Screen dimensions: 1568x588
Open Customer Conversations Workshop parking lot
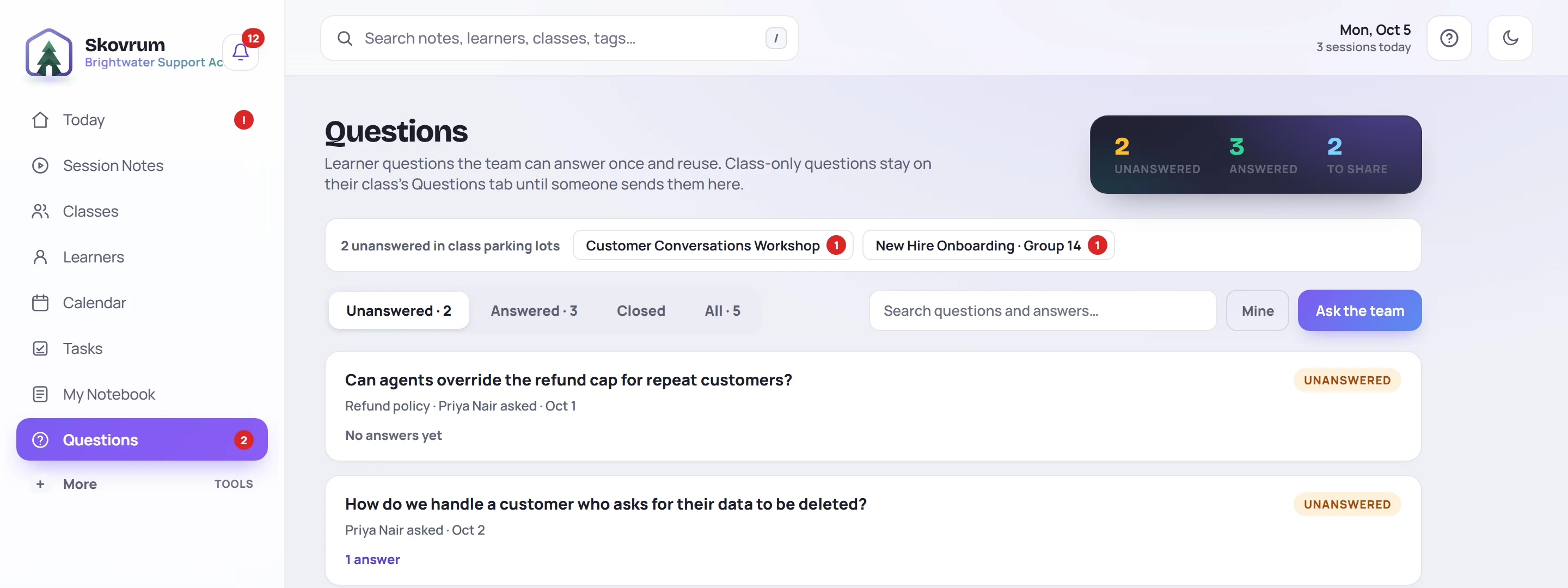coord(713,246)
